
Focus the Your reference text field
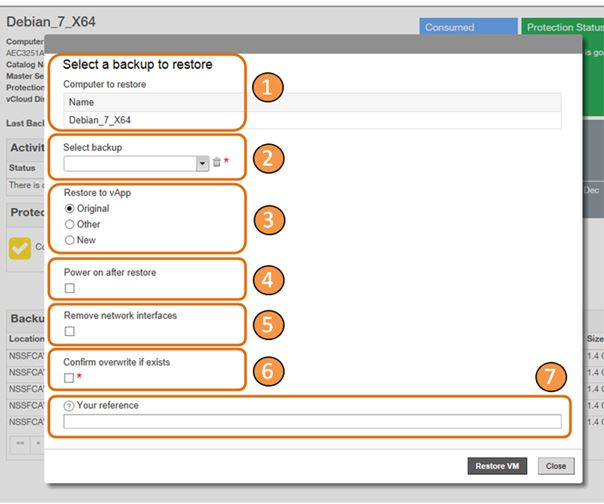pyautogui.click(x=312, y=421)
